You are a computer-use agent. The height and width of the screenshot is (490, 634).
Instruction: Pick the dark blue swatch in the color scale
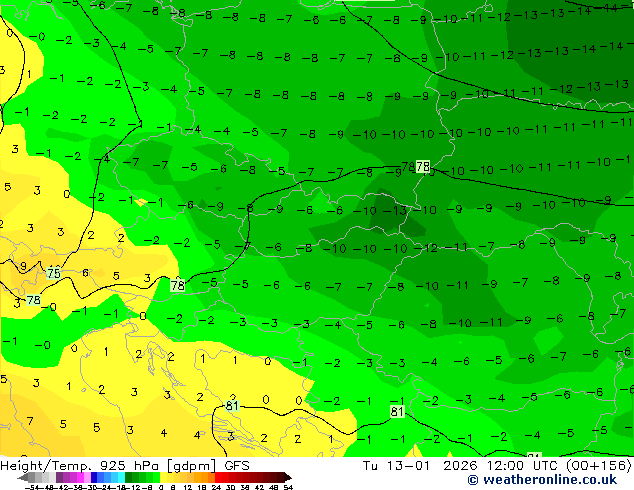point(94,477)
